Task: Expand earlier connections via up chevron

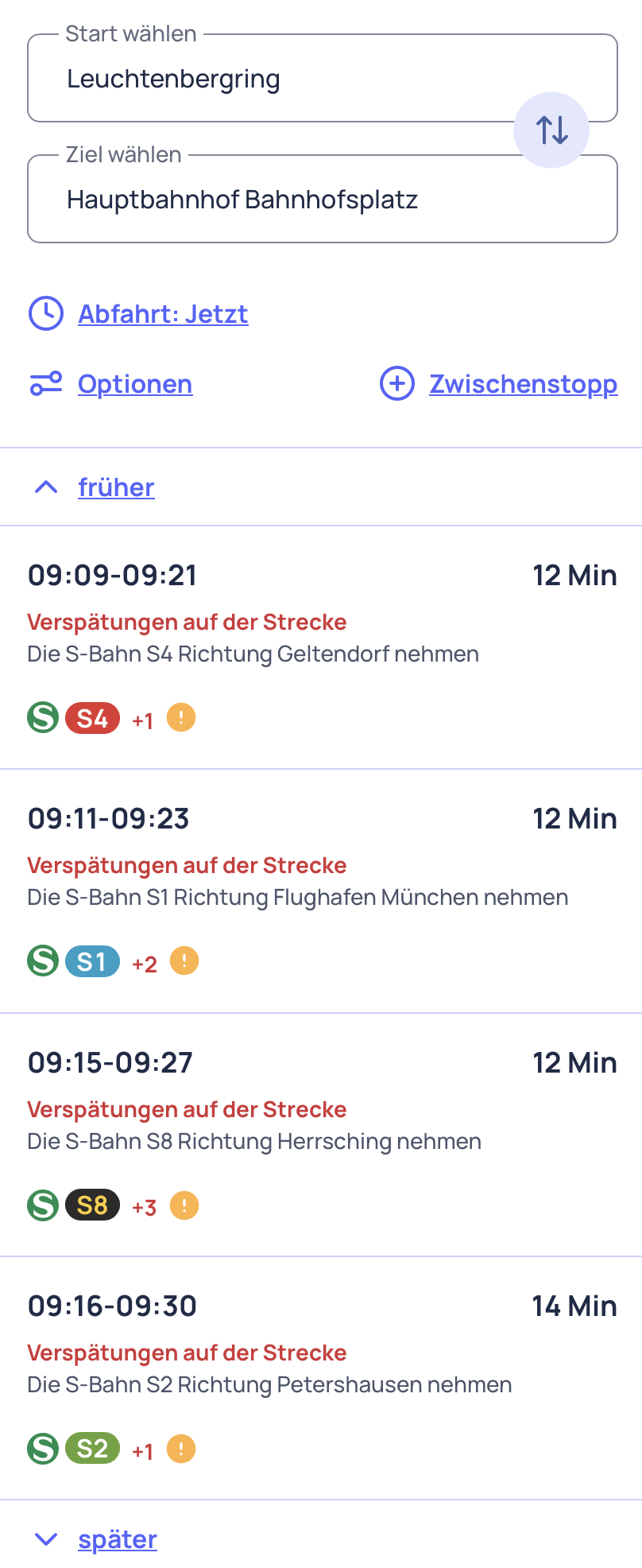Action: coord(47,487)
